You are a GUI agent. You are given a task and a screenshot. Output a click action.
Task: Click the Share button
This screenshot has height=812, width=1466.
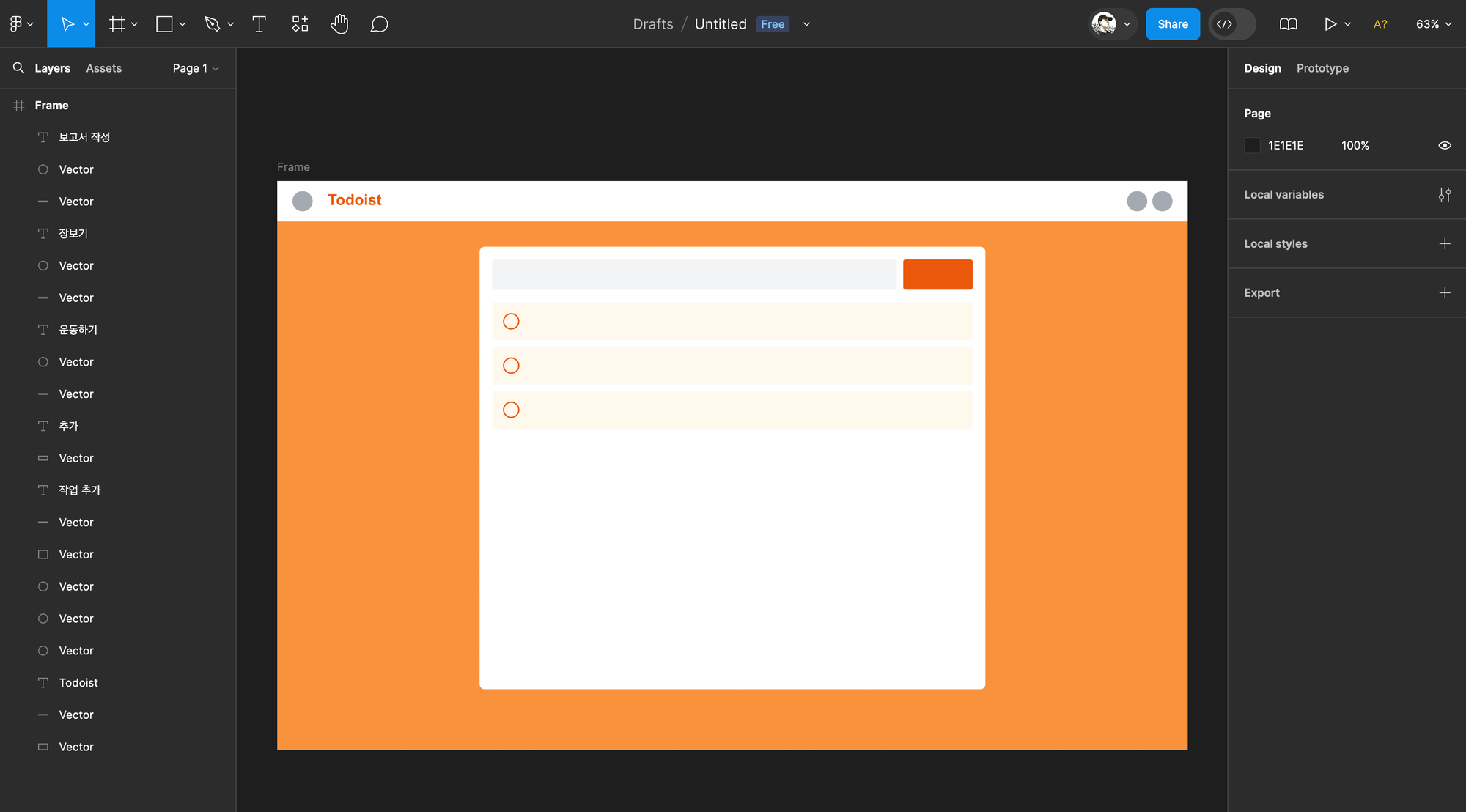coord(1173,24)
